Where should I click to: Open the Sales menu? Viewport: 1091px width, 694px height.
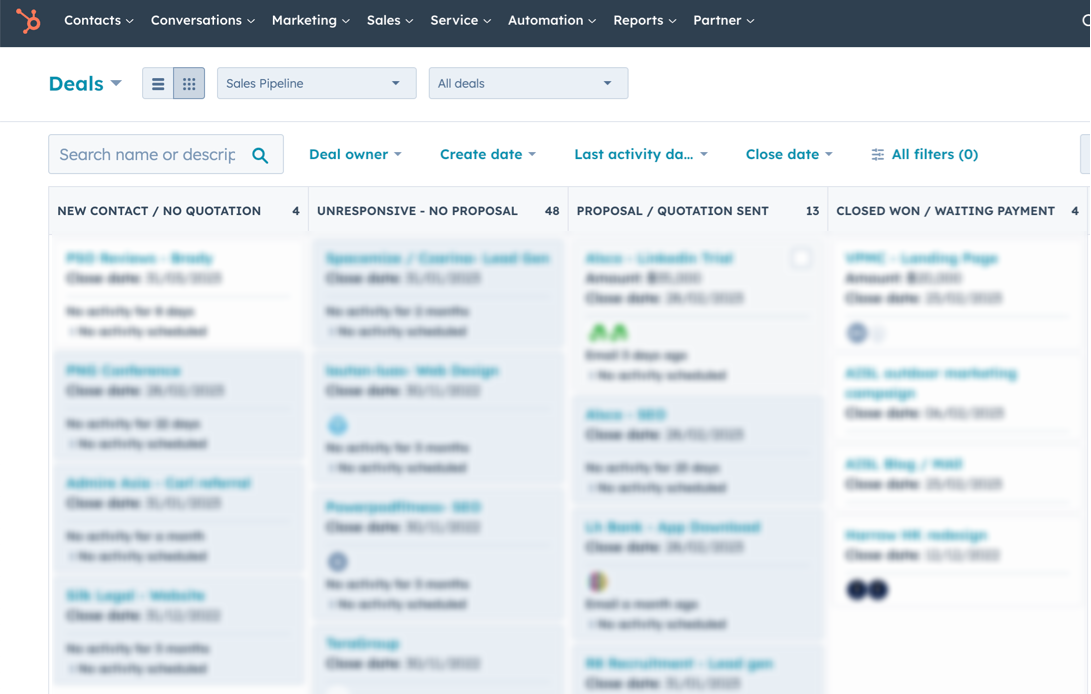pos(390,21)
